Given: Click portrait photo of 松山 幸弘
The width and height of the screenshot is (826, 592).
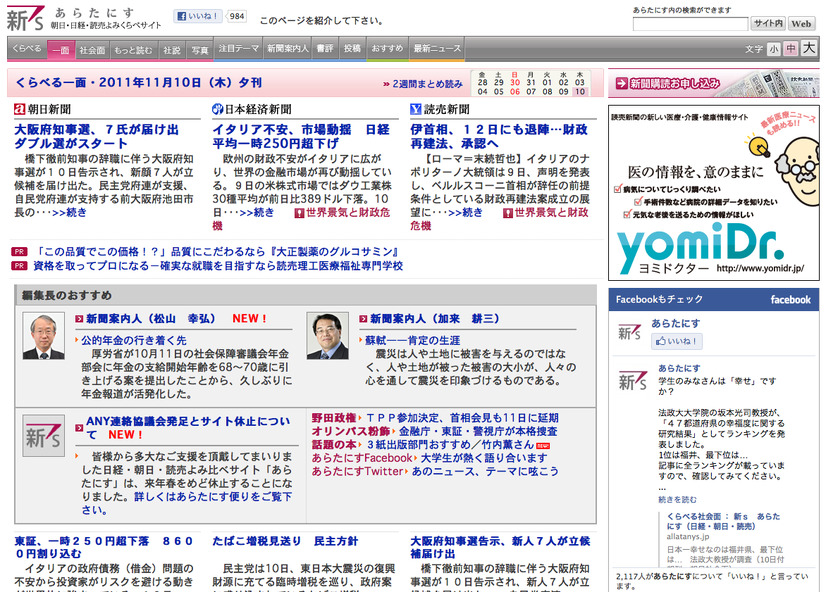Looking at the screenshot, I should pyautogui.click(x=44, y=336).
